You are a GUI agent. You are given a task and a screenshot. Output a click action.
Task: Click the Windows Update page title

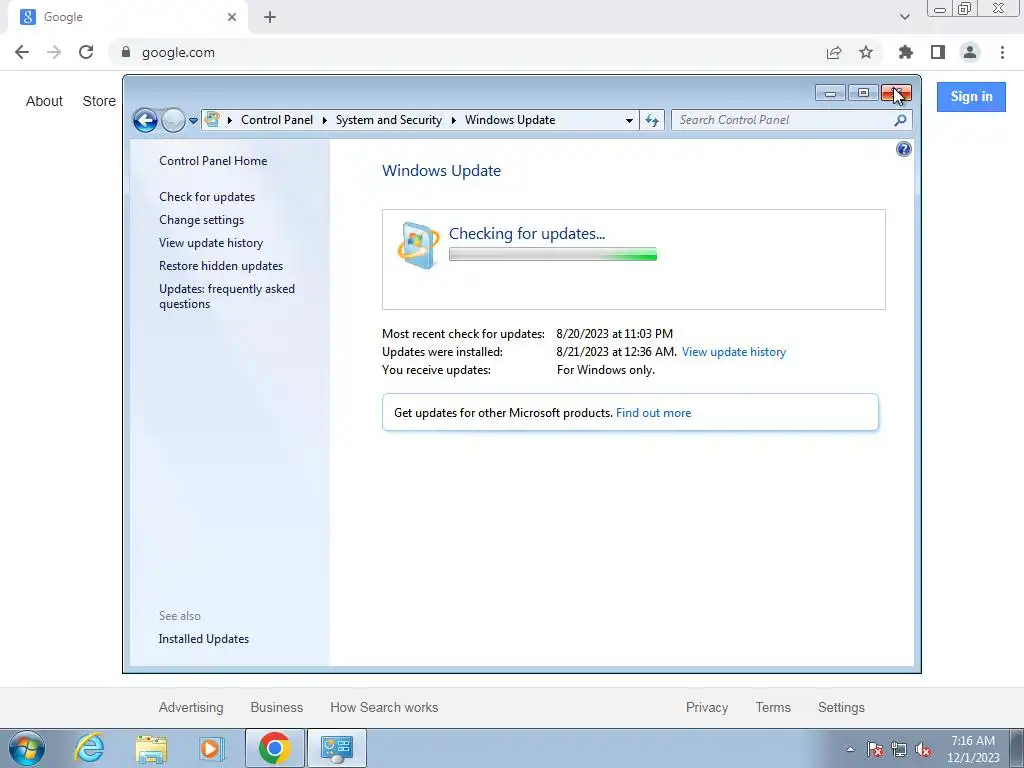pyautogui.click(x=441, y=171)
